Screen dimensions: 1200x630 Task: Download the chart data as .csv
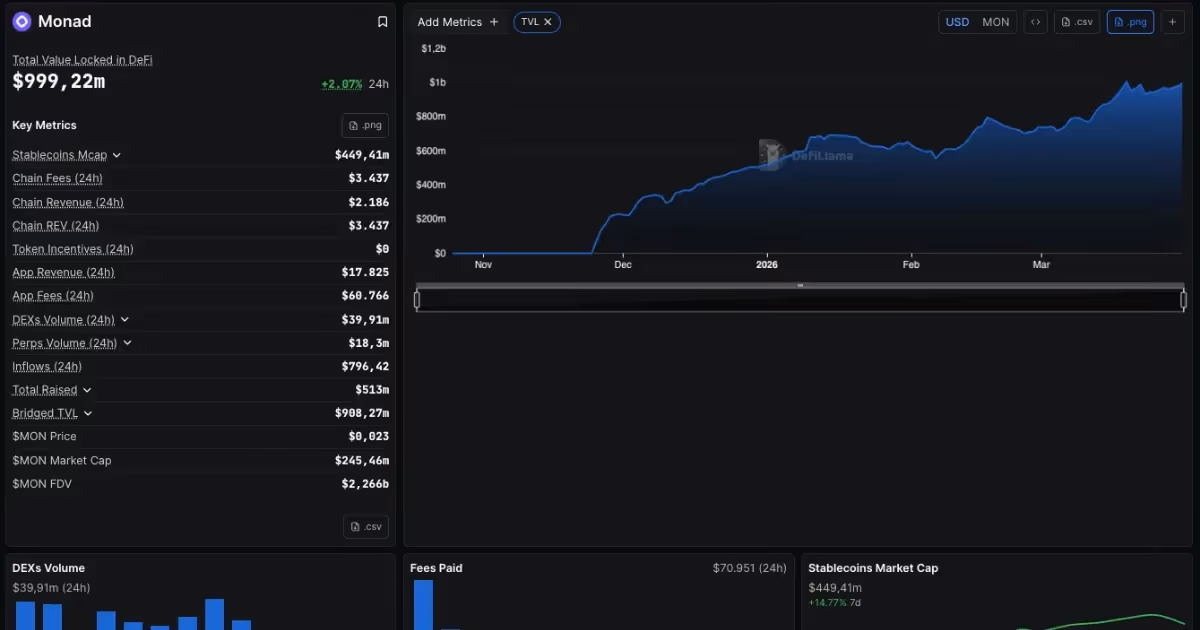click(1076, 21)
